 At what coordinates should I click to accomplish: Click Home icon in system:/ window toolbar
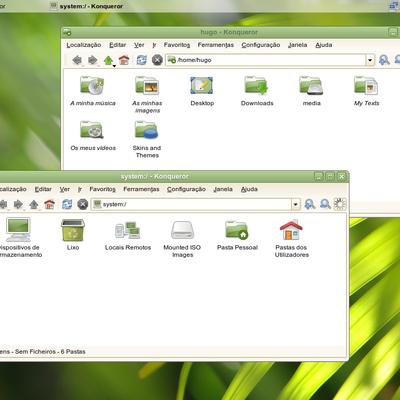click(x=49, y=204)
